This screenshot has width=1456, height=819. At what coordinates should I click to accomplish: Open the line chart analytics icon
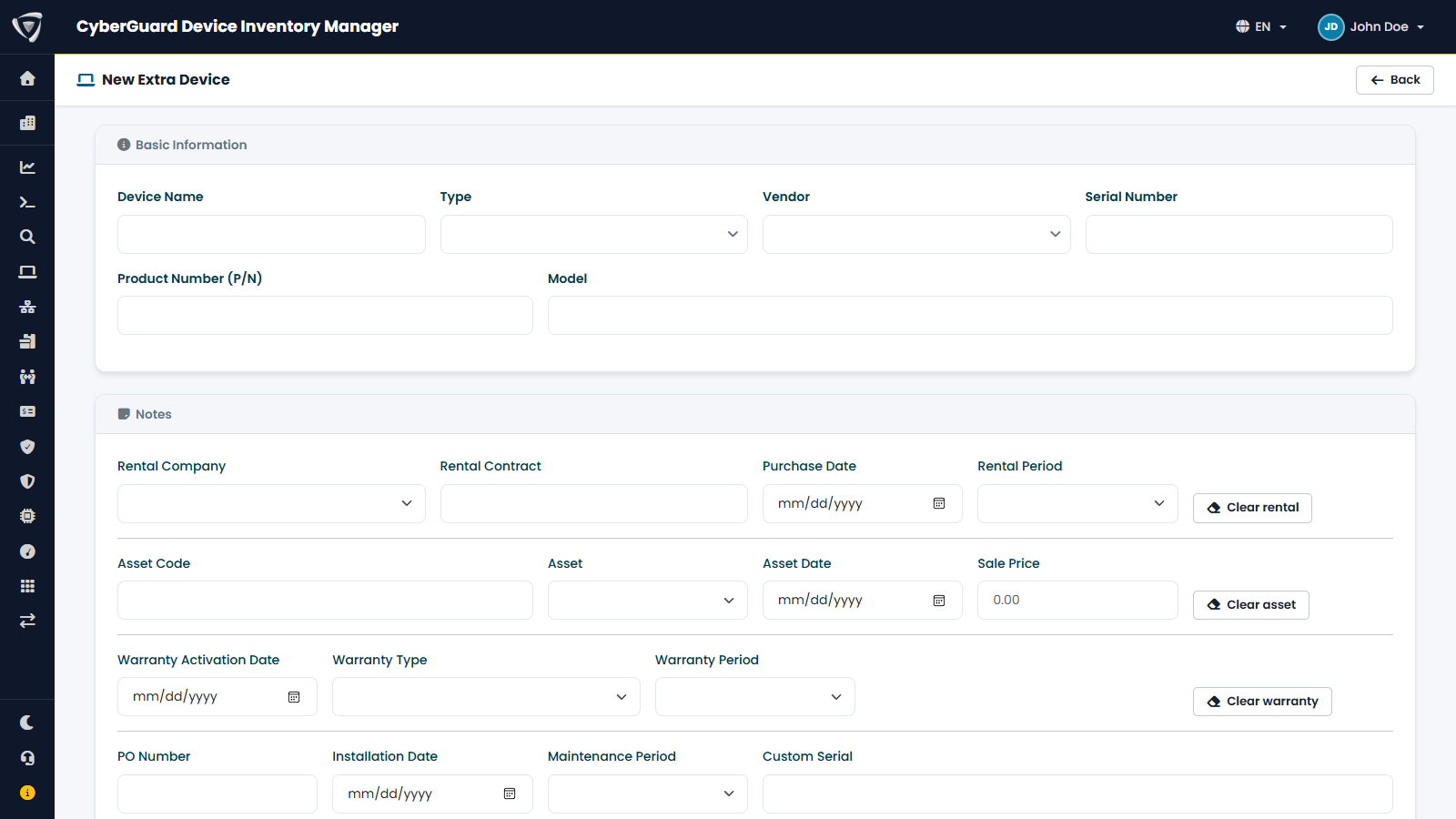click(x=27, y=167)
